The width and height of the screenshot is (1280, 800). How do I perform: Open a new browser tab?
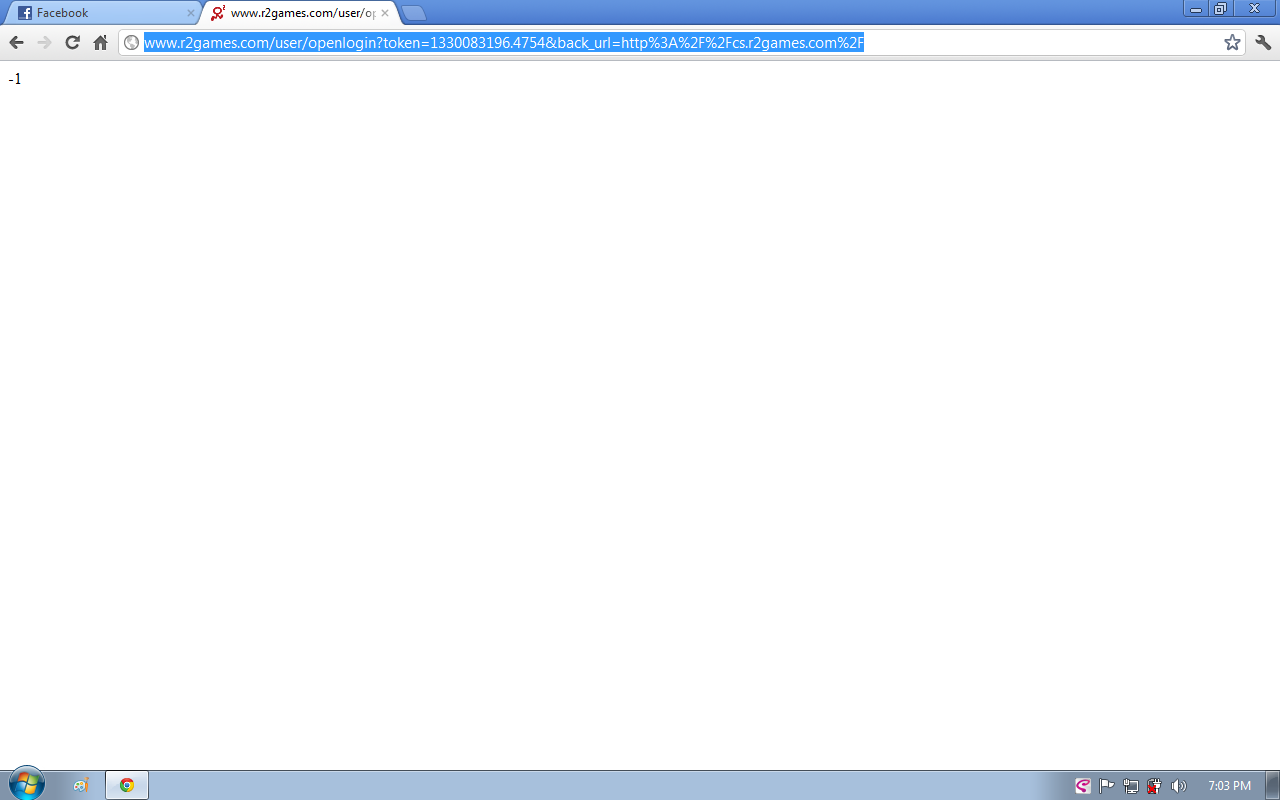(414, 13)
